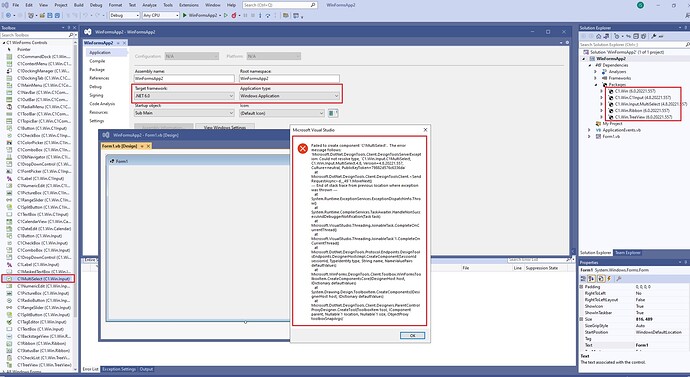The image size is (690, 377).
Task: Expand the Size property in Properties grid
Action: pos(582,319)
